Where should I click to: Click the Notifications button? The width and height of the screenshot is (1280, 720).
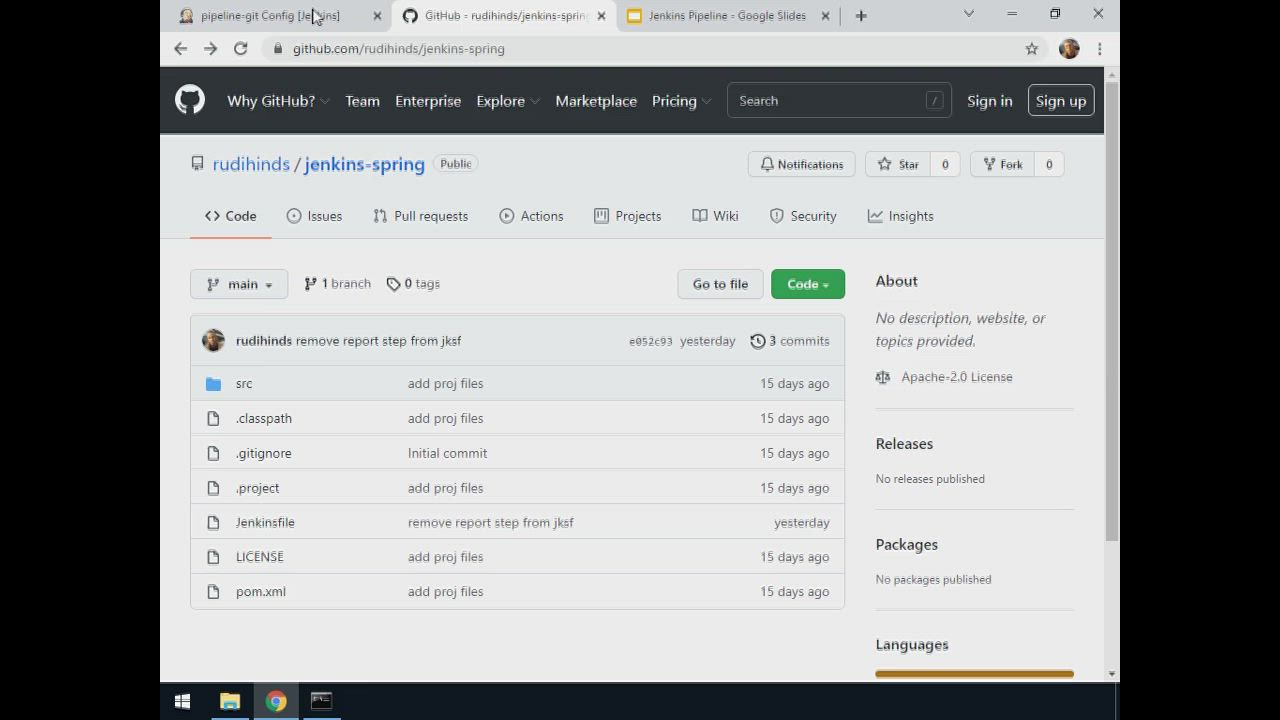coord(801,164)
